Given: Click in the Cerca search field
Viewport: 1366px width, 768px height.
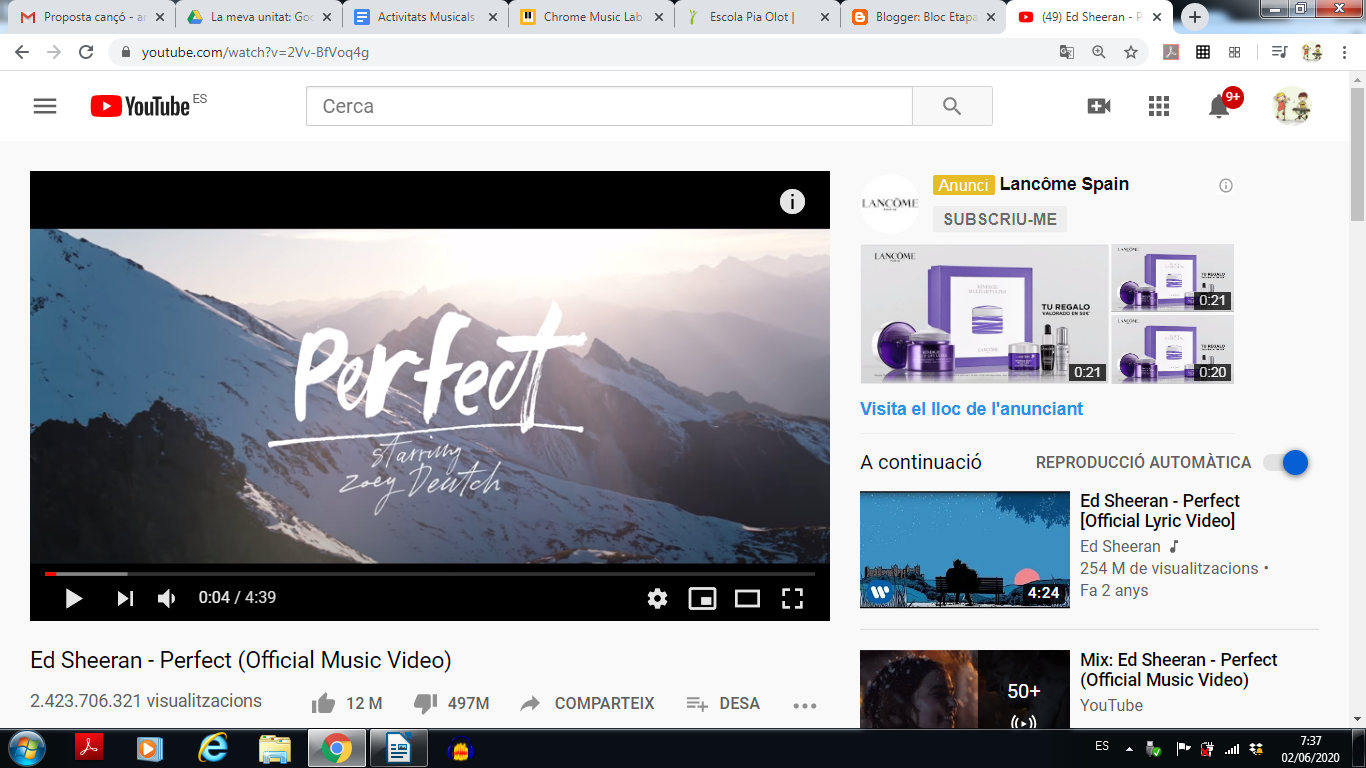Looking at the screenshot, I should pyautogui.click(x=609, y=106).
